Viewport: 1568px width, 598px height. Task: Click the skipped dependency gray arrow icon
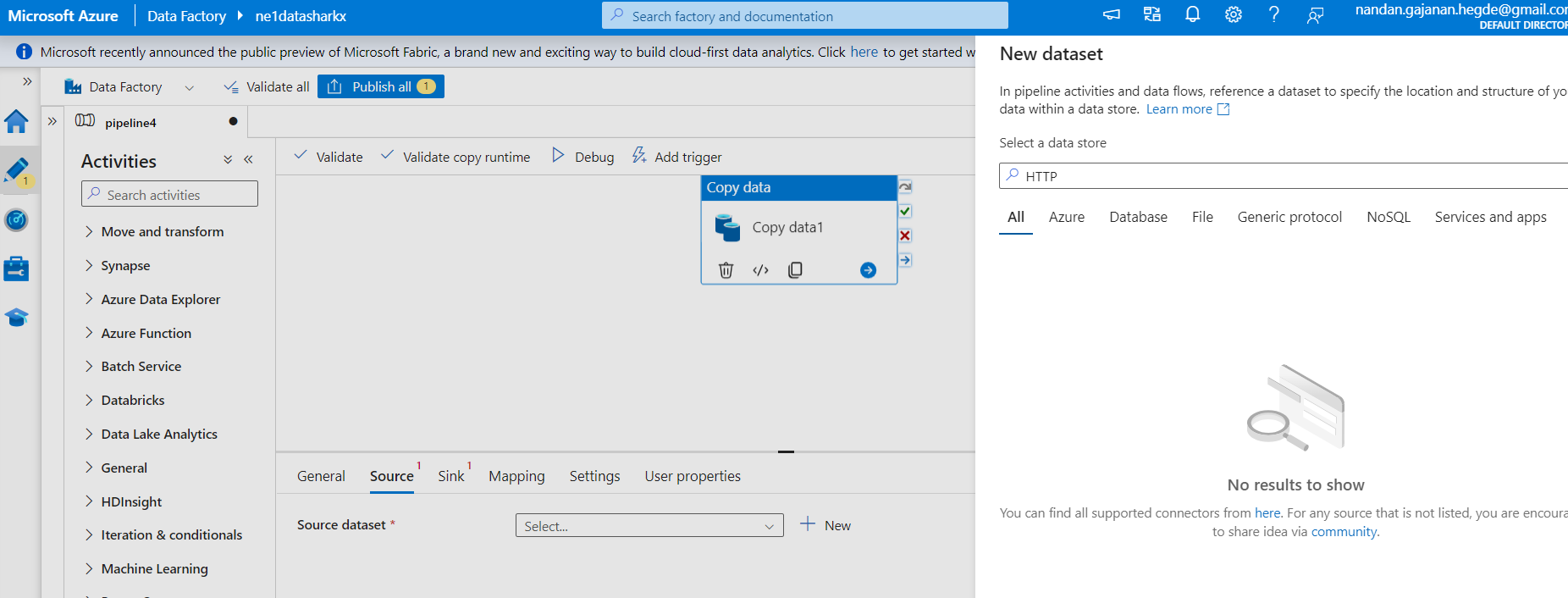point(905,186)
